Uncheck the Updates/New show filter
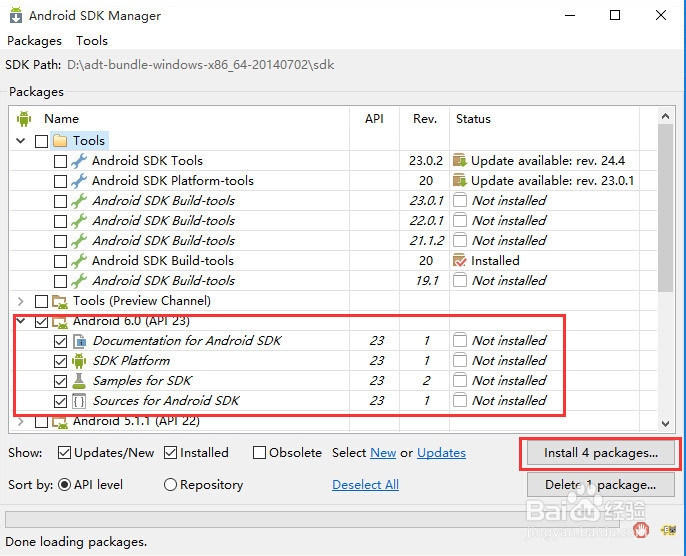 [65, 453]
